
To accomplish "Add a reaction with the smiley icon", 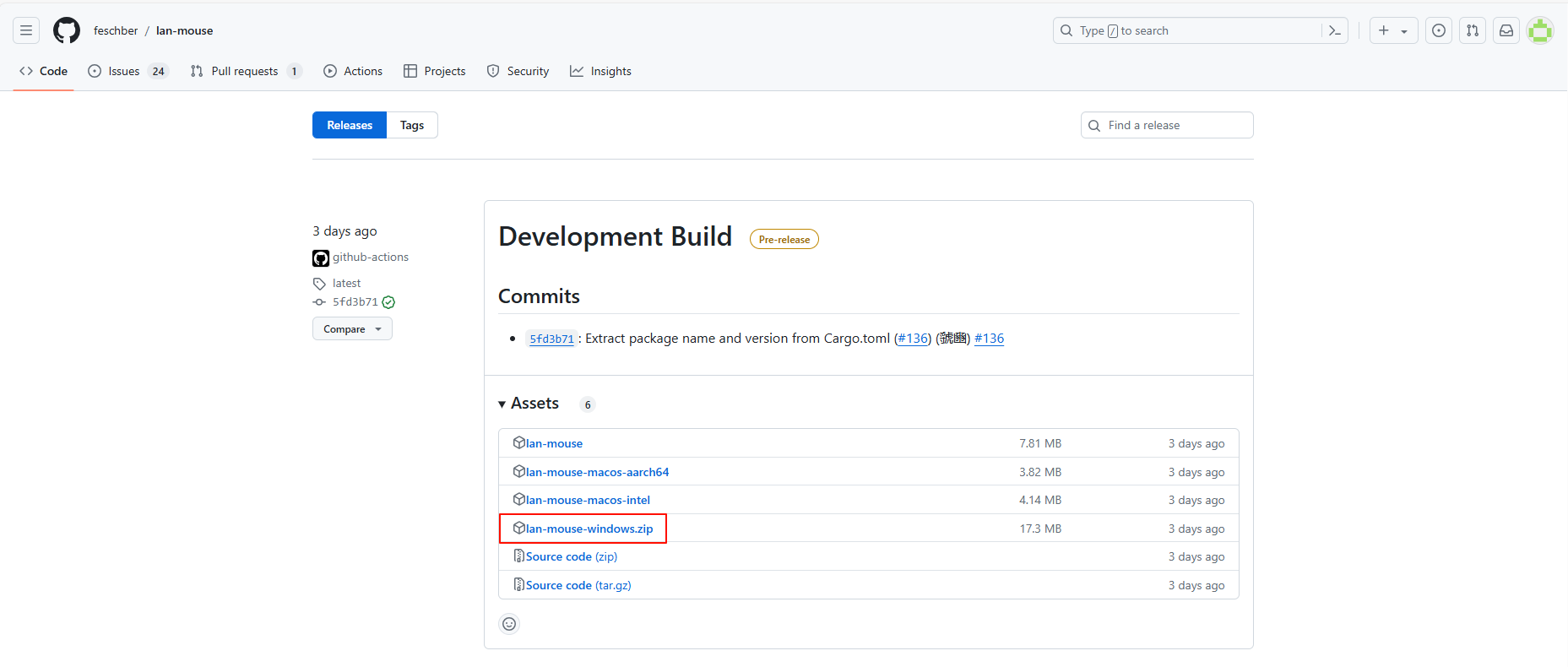I will click(x=509, y=624).
